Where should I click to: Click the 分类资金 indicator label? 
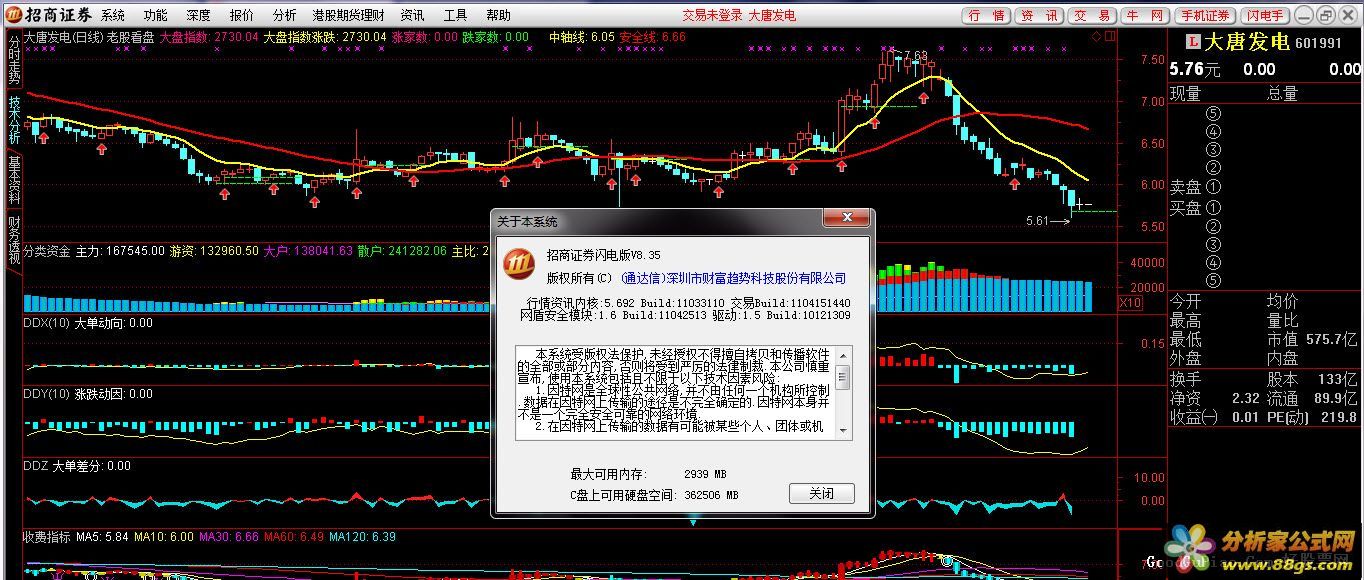tap(47, 251)
